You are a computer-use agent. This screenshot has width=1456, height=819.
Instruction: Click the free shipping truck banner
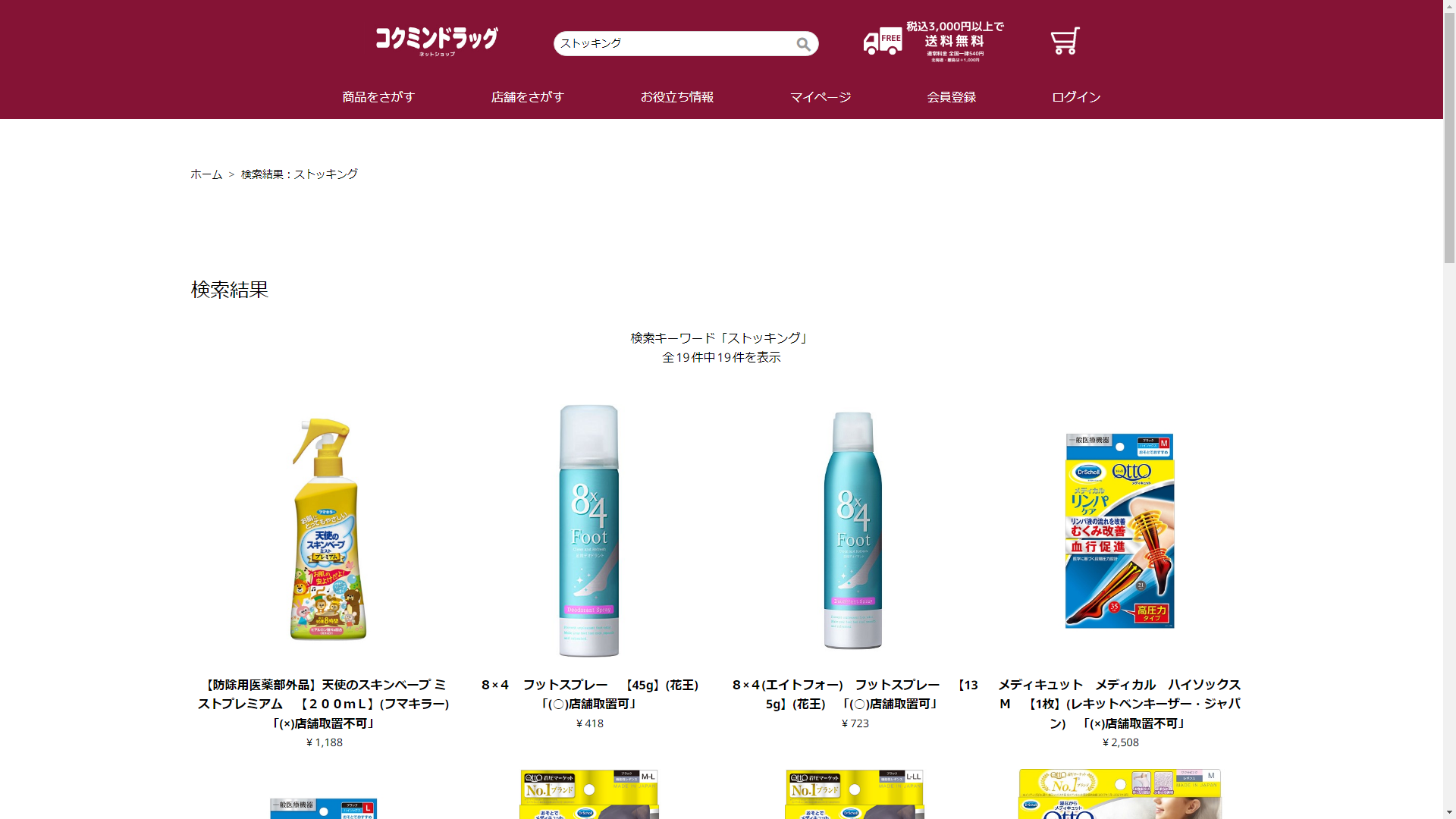pos(934,42)
